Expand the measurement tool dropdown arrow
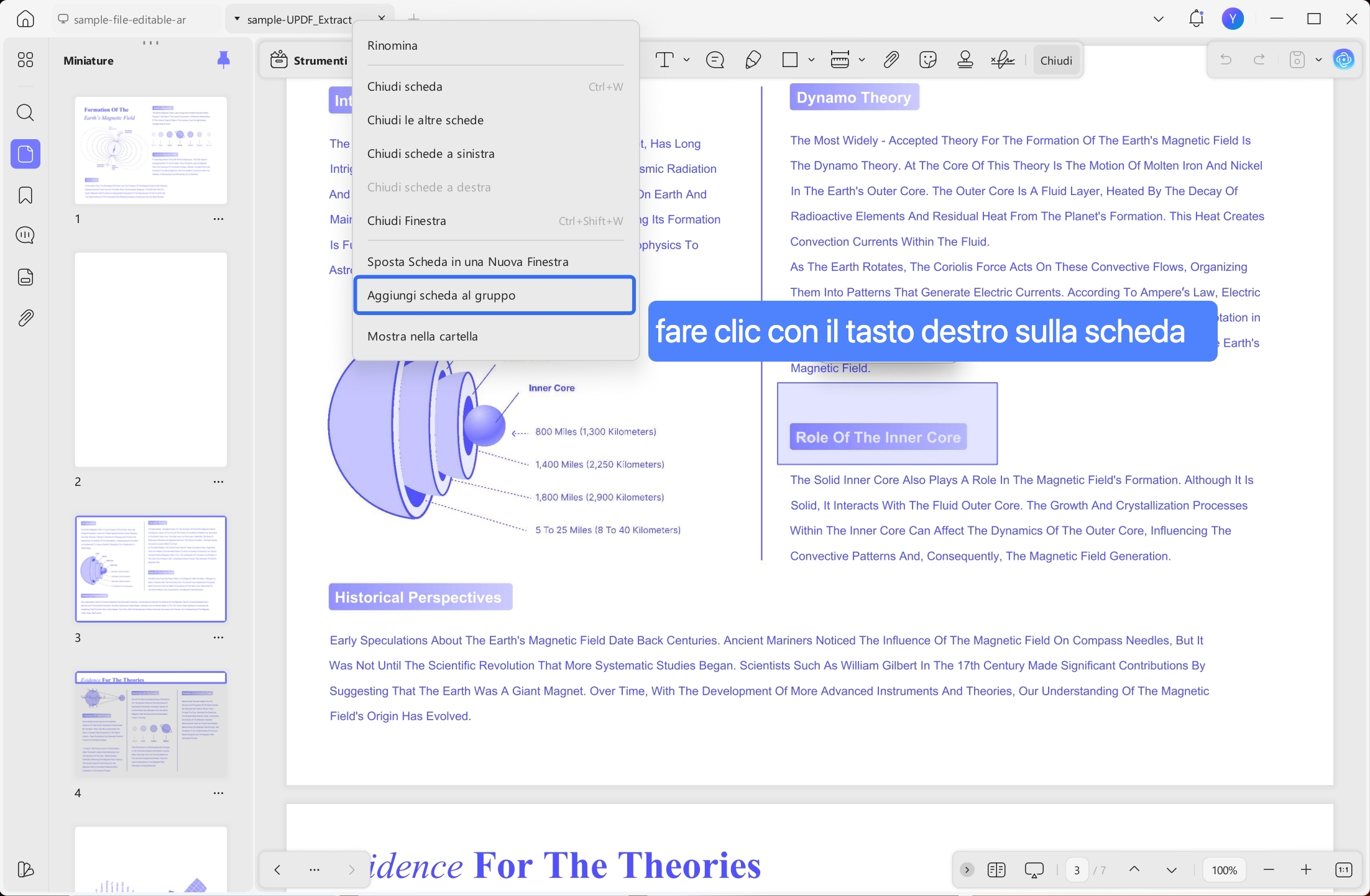The height and width of the screenshot is (896, 1370). click(862, 60)
